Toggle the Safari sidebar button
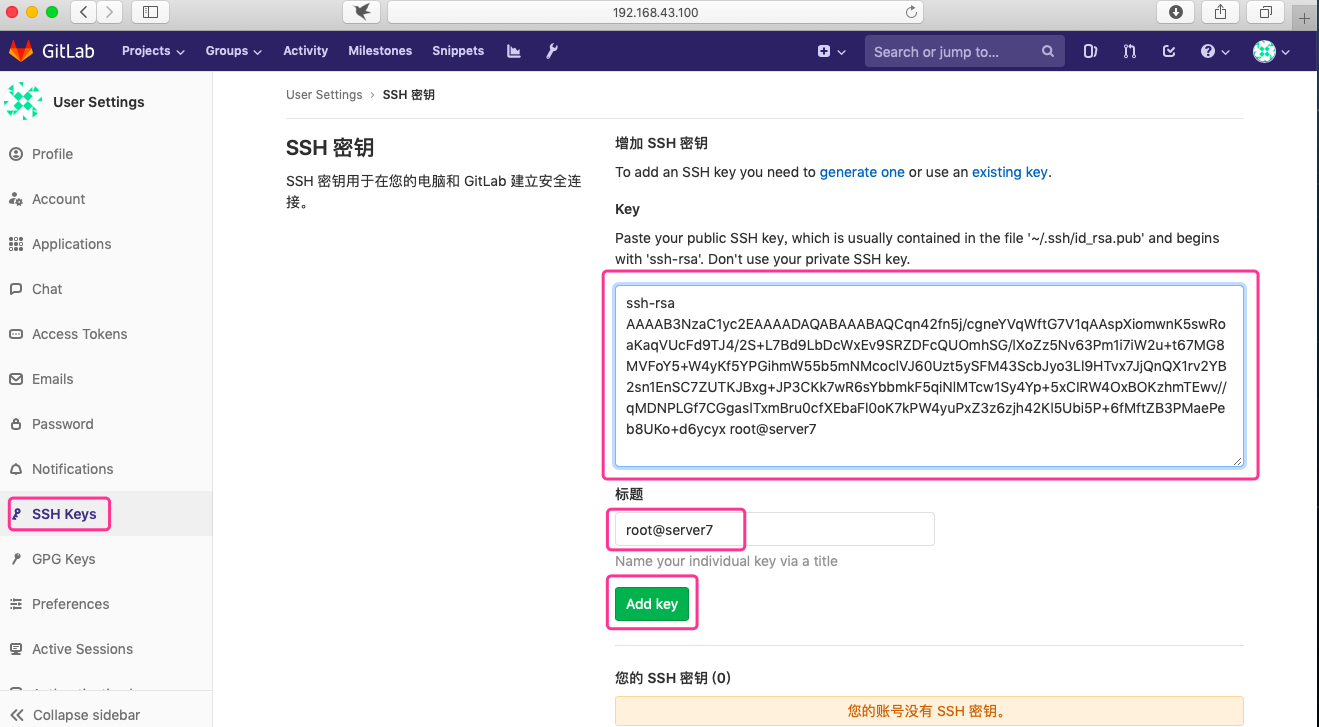The image size is (1319, 727). tap(151, 12)
